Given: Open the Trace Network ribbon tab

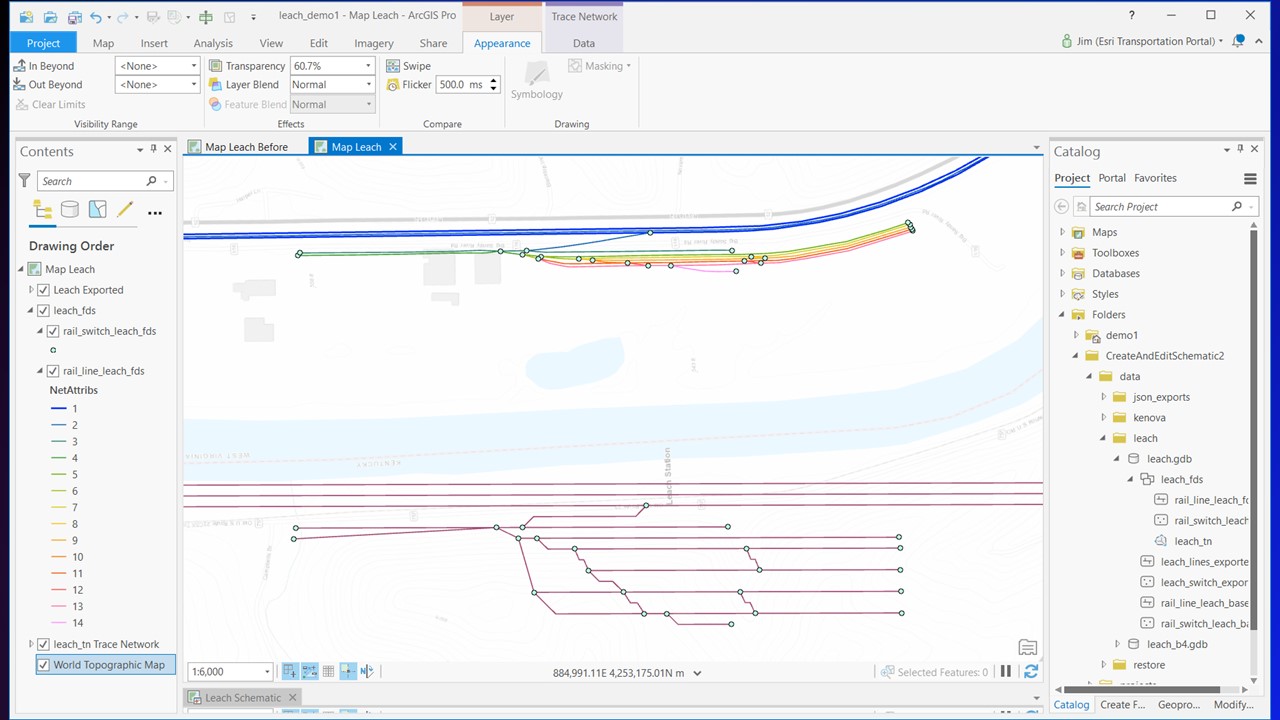Looking at the screenshot, I should [x=584, y=16].
